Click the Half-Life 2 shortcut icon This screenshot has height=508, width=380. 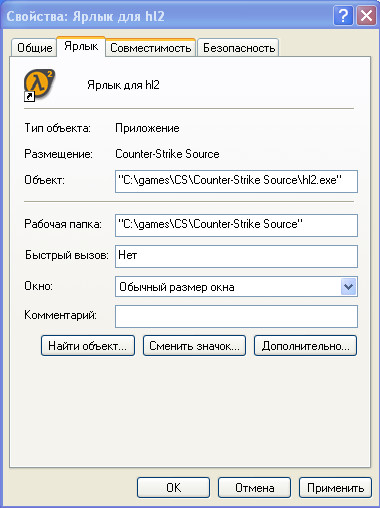(39, 85)
